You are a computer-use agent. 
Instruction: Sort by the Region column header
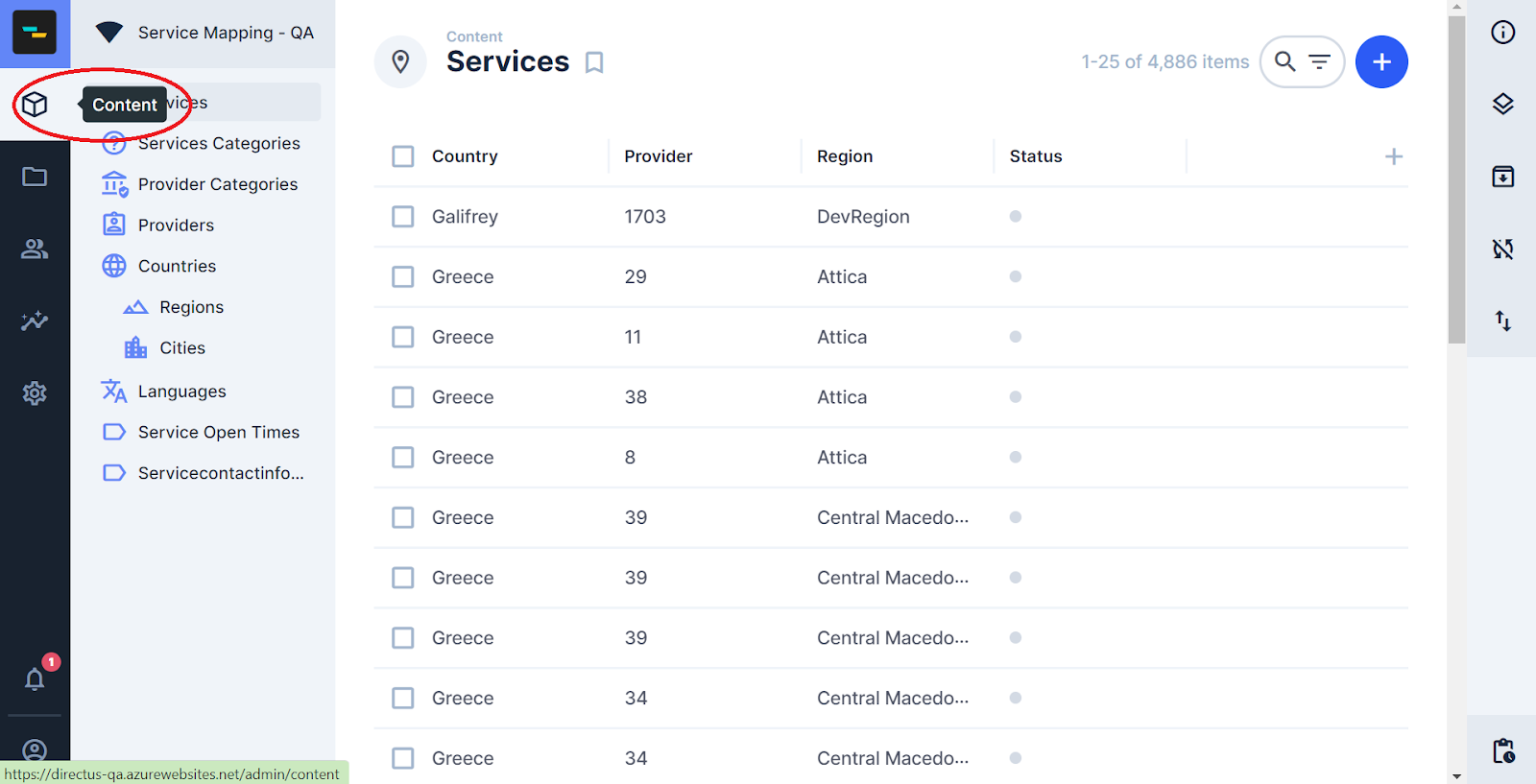pos(845,156)
